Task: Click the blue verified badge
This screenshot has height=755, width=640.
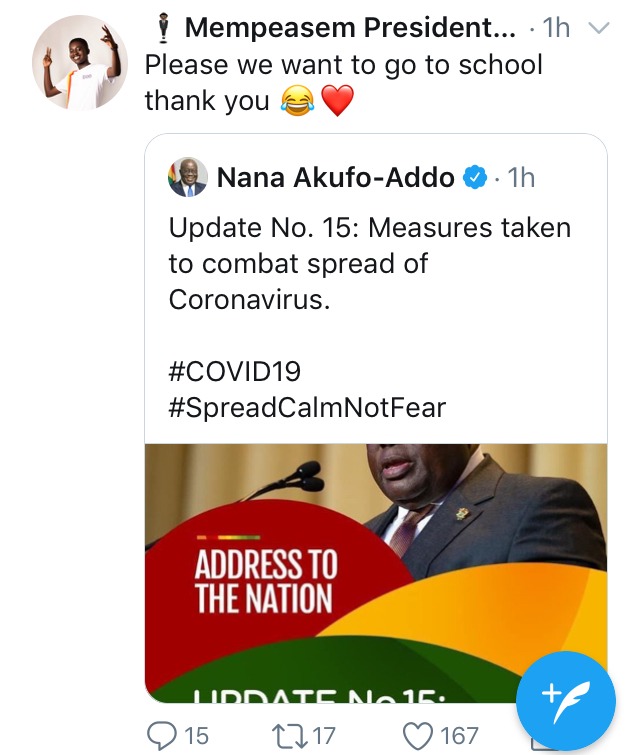Action: (x=474, y=179)
